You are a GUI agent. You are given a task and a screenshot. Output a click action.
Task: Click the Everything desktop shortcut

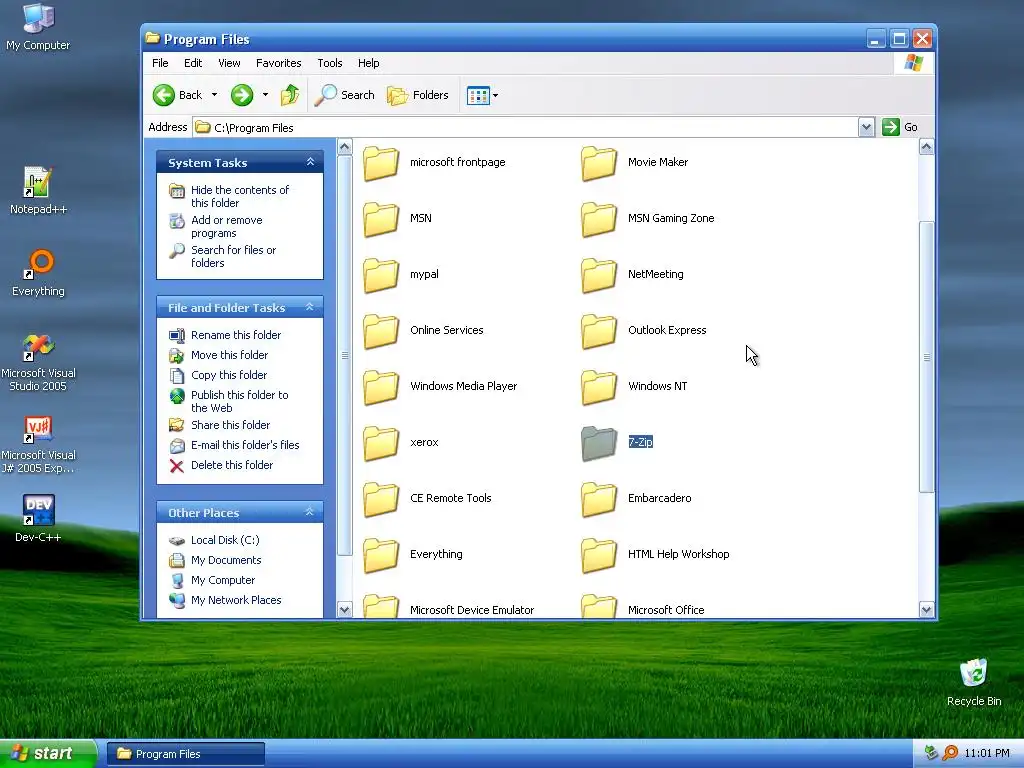point(38,272)
